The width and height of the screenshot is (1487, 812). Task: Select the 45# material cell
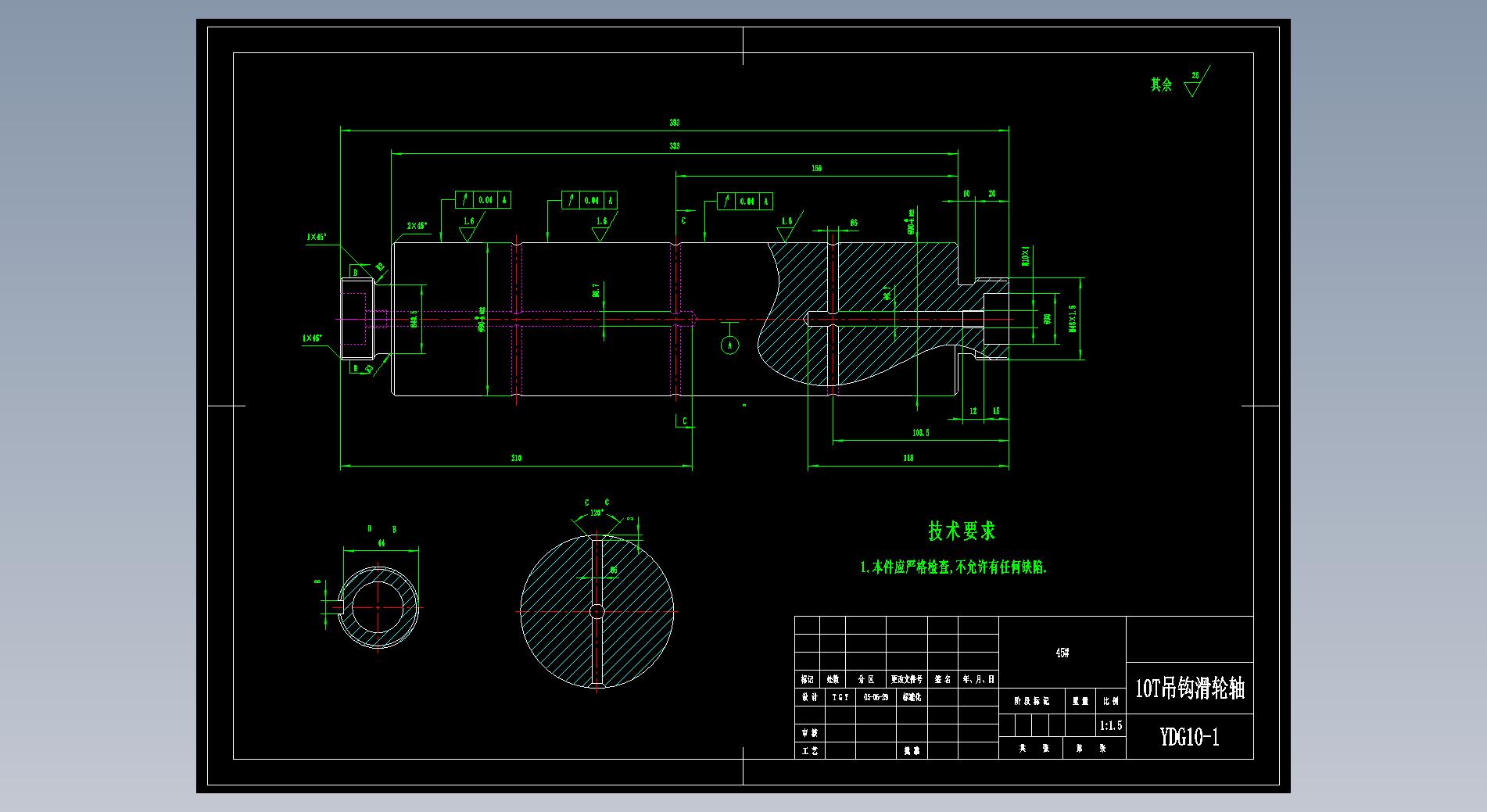pos(1062,653)
